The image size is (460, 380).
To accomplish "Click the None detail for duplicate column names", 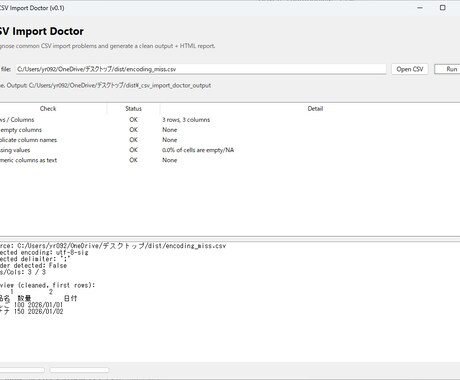I will pyautogui.click(x=169, y=140).
